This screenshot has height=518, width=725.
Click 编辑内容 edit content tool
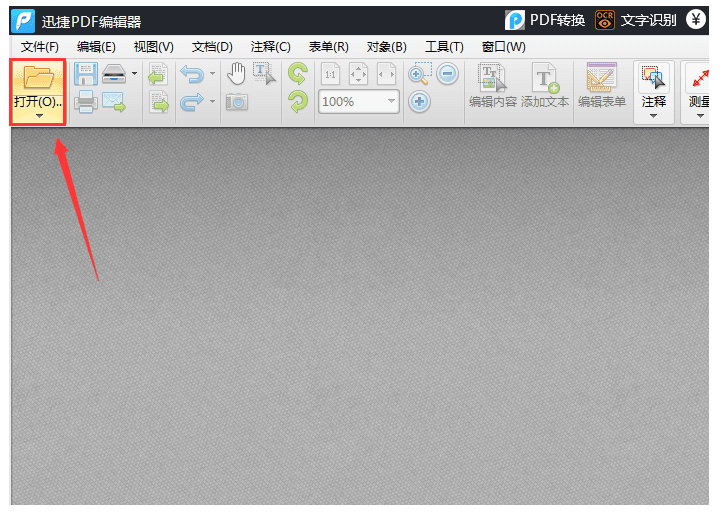(x=493, y=86)
